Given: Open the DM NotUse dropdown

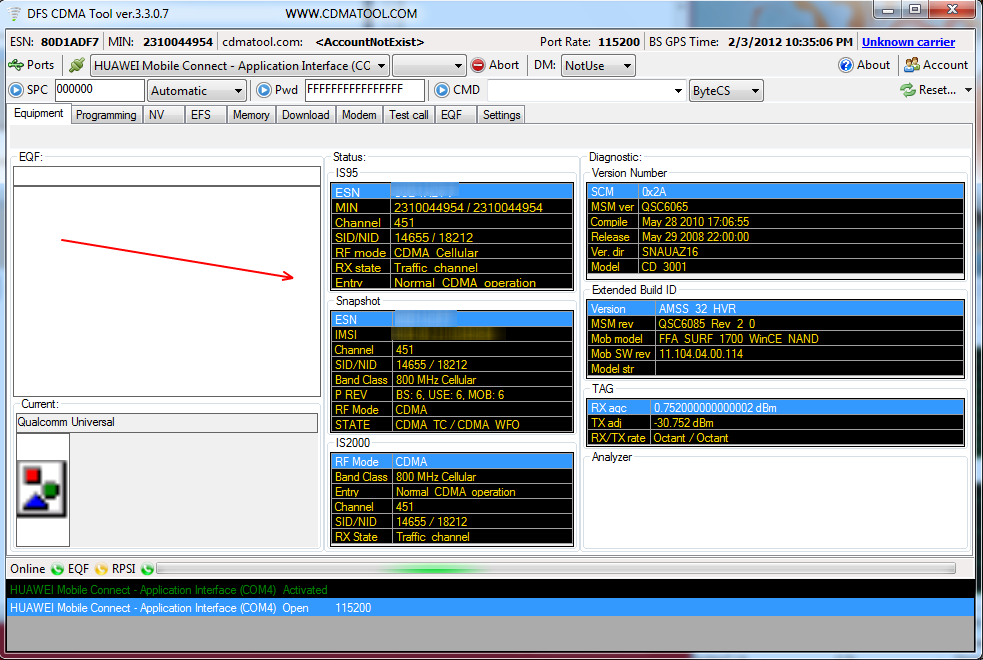Looking at the screenshot, I should [x=598, y=66].
